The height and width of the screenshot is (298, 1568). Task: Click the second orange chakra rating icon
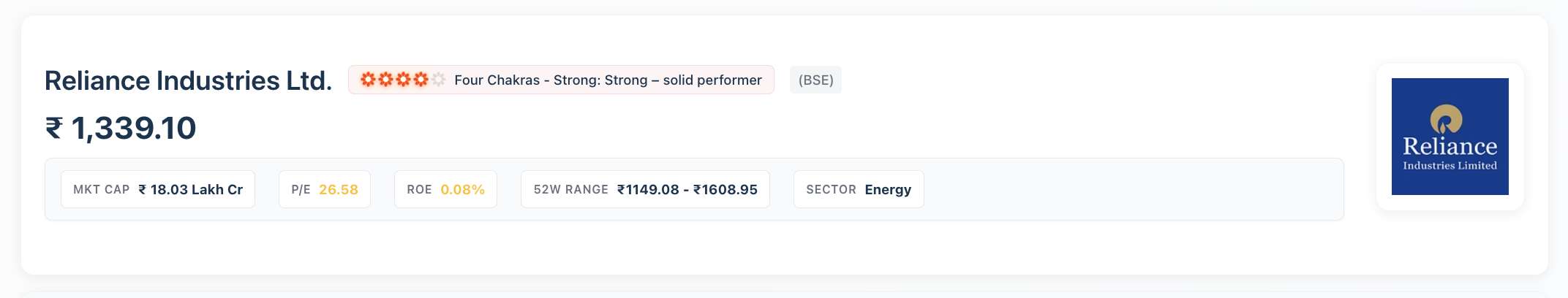(x=385, y=80)
